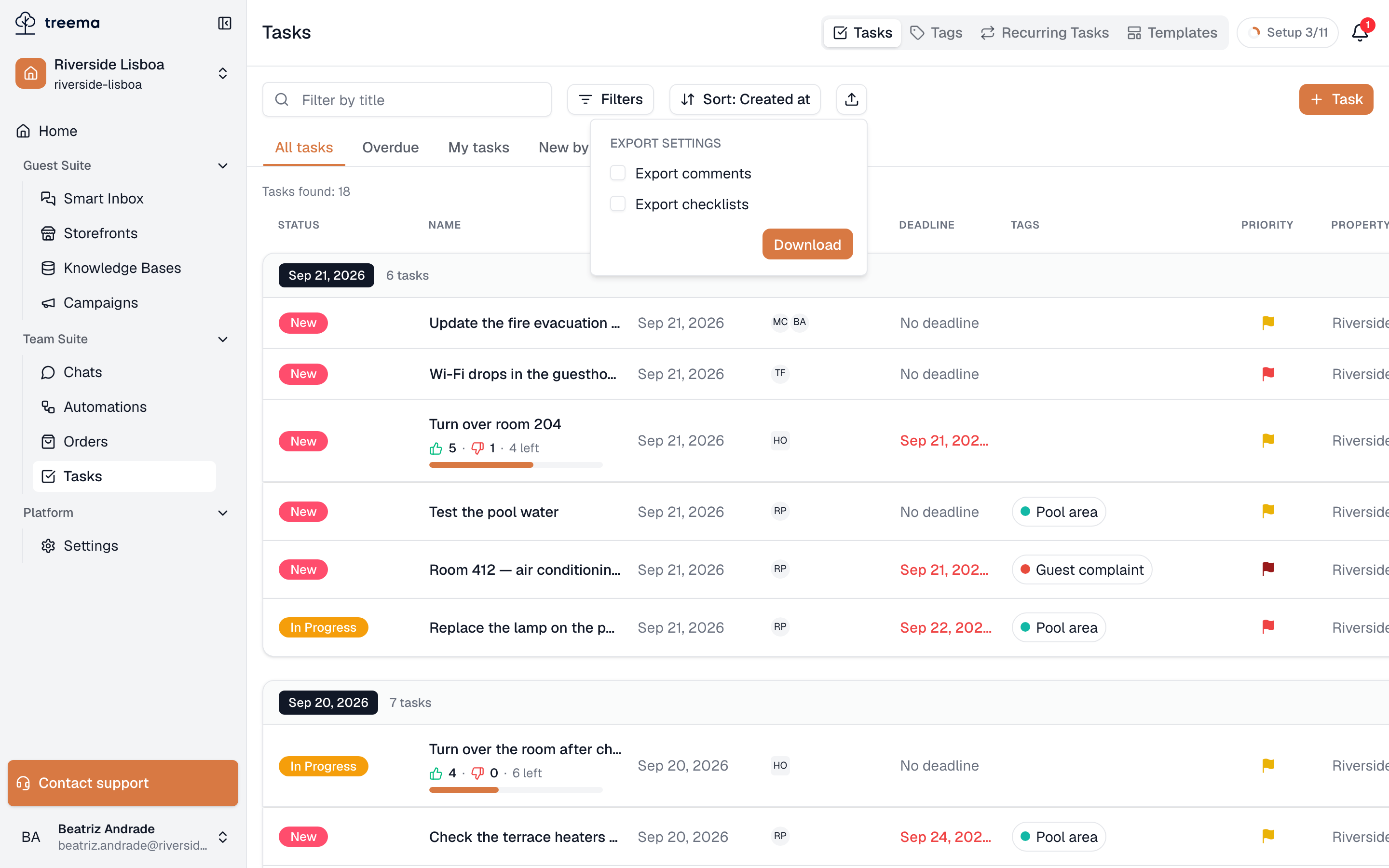Open the Beatriz Andrade account menu
The width and height of the screenshot is (1389, 868).
point(123,837)
